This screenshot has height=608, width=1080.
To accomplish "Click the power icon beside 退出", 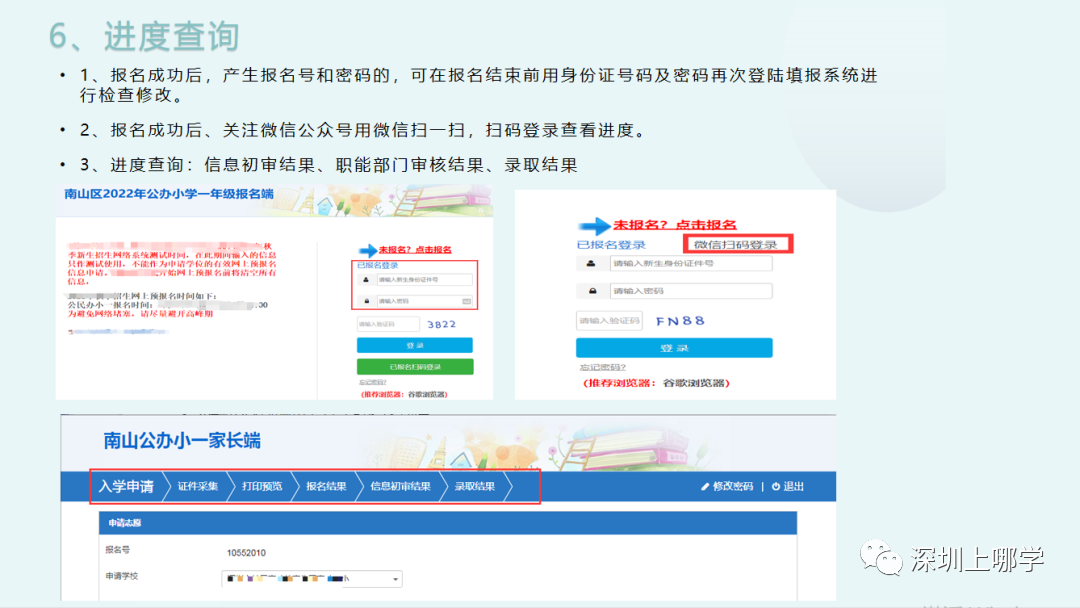I will coord(776,486).
